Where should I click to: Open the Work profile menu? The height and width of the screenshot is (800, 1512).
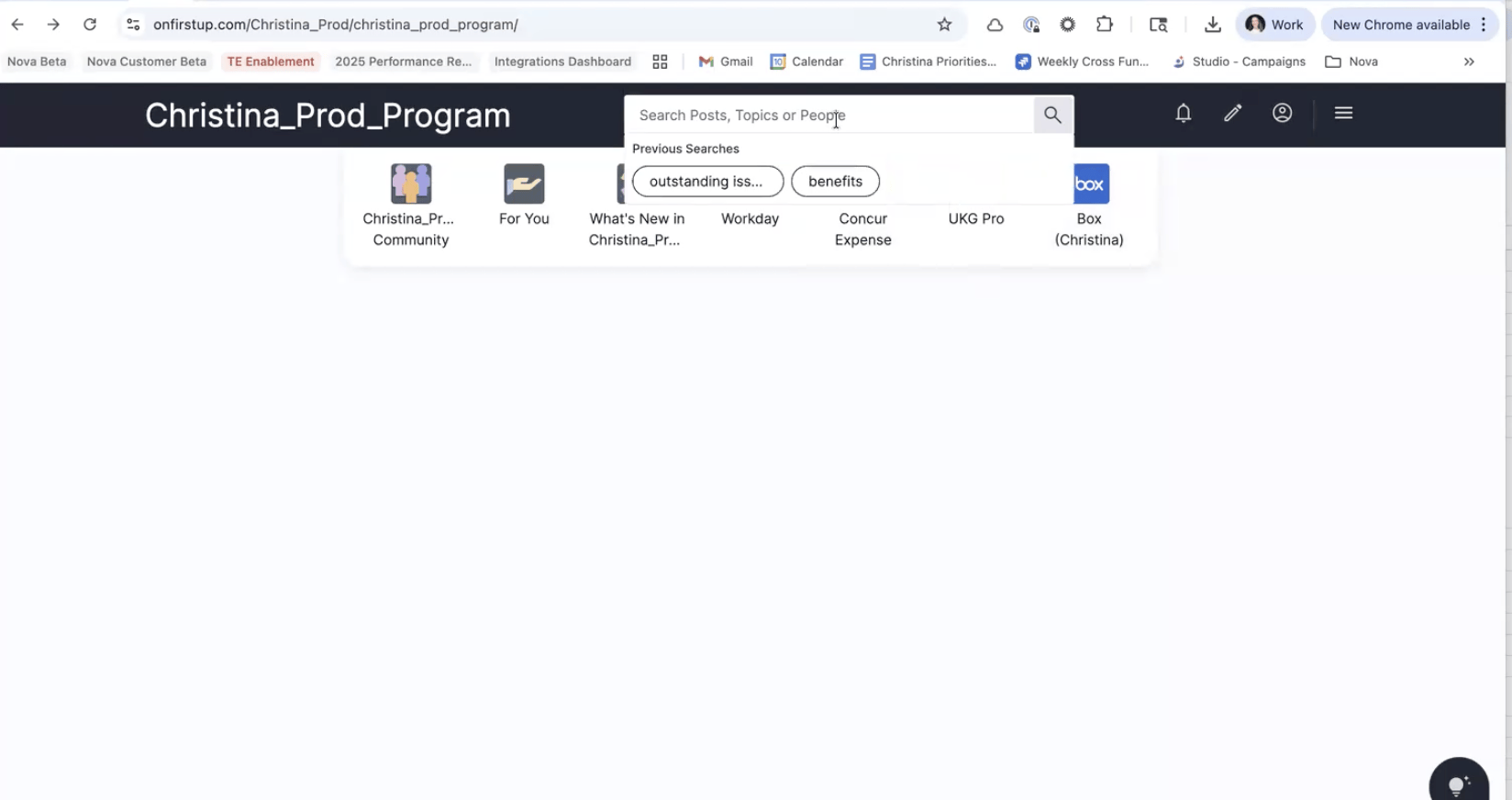[1275, 25]
